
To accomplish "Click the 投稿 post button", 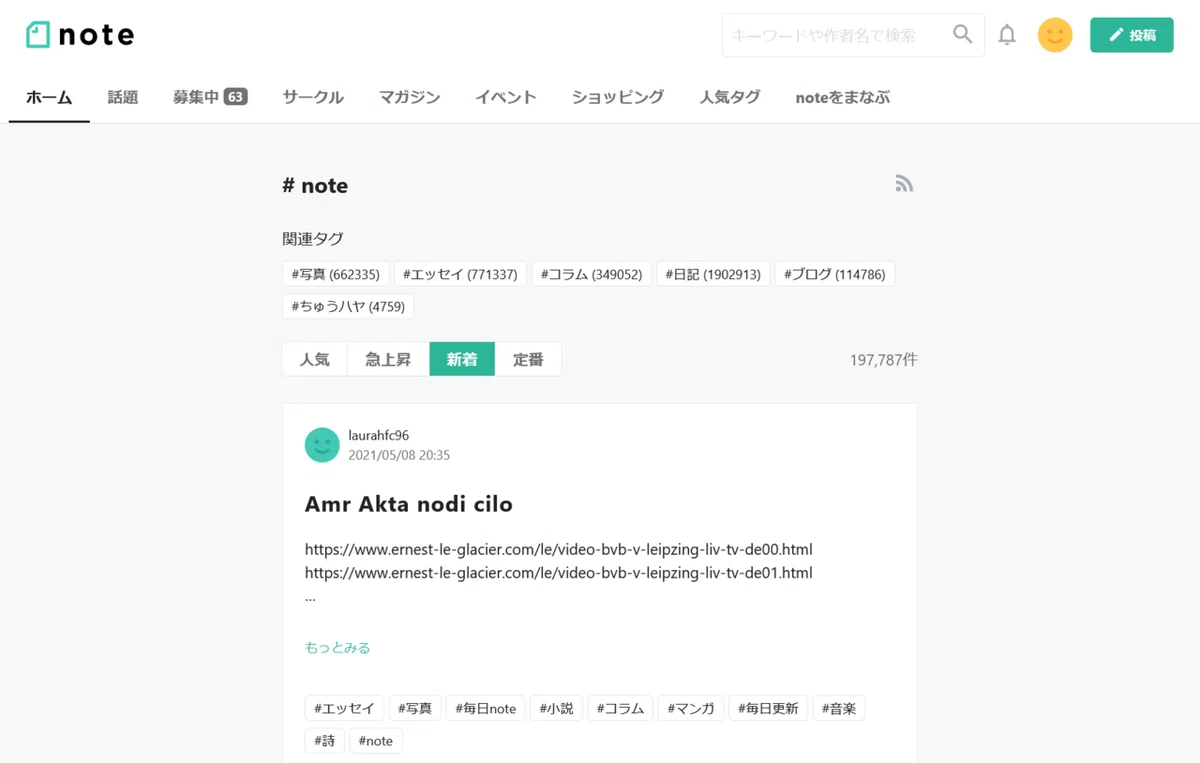I will click(1132, 35).
